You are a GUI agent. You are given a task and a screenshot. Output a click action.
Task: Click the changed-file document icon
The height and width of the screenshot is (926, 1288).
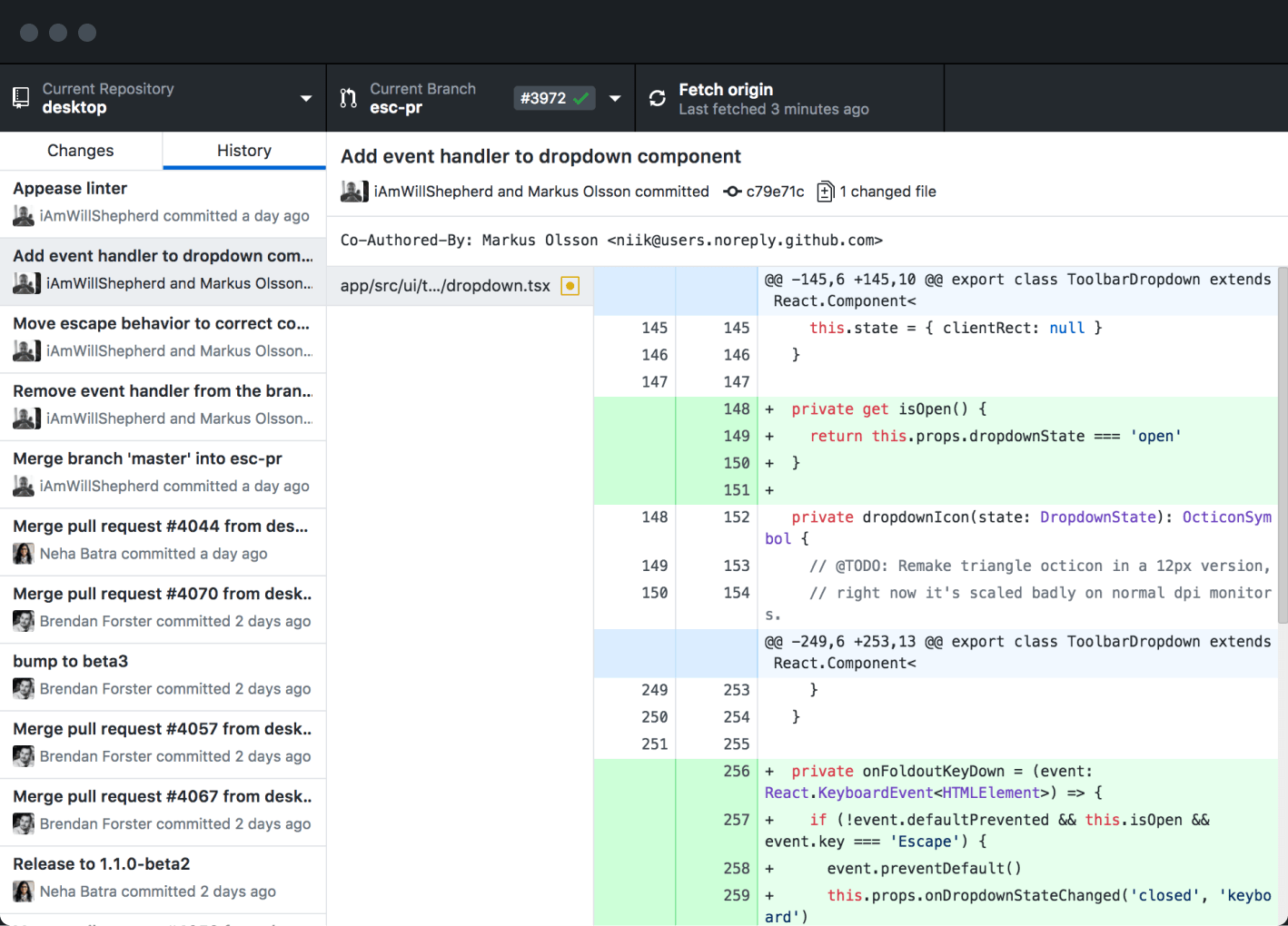click(825, 192)
